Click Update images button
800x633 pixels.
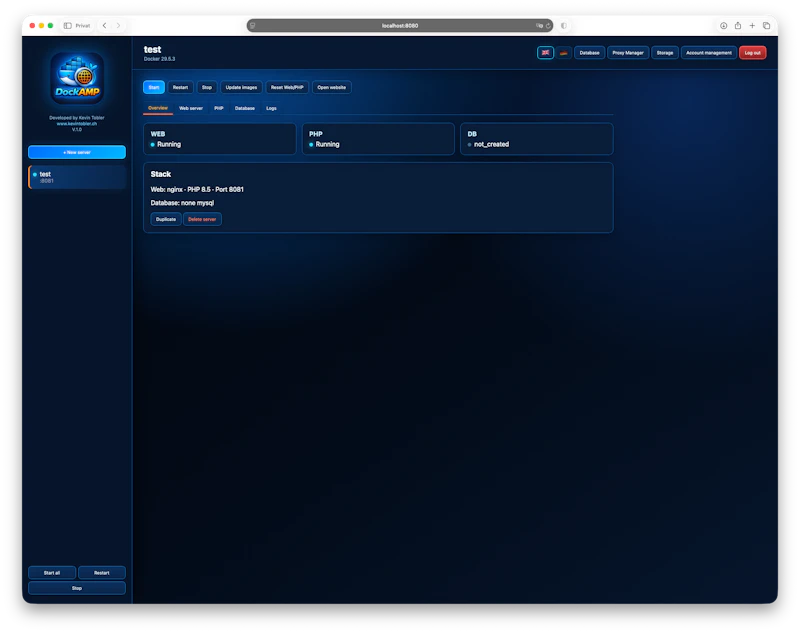click(x=241, y=87)
